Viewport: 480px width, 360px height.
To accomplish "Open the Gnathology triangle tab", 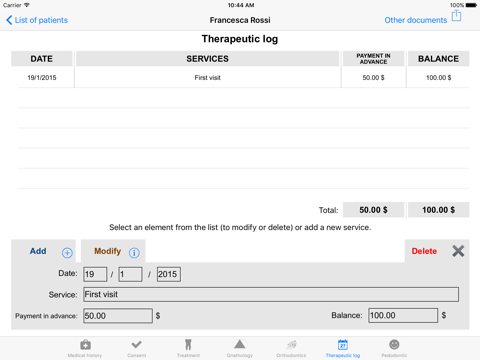I will click(x=240, y=348).
